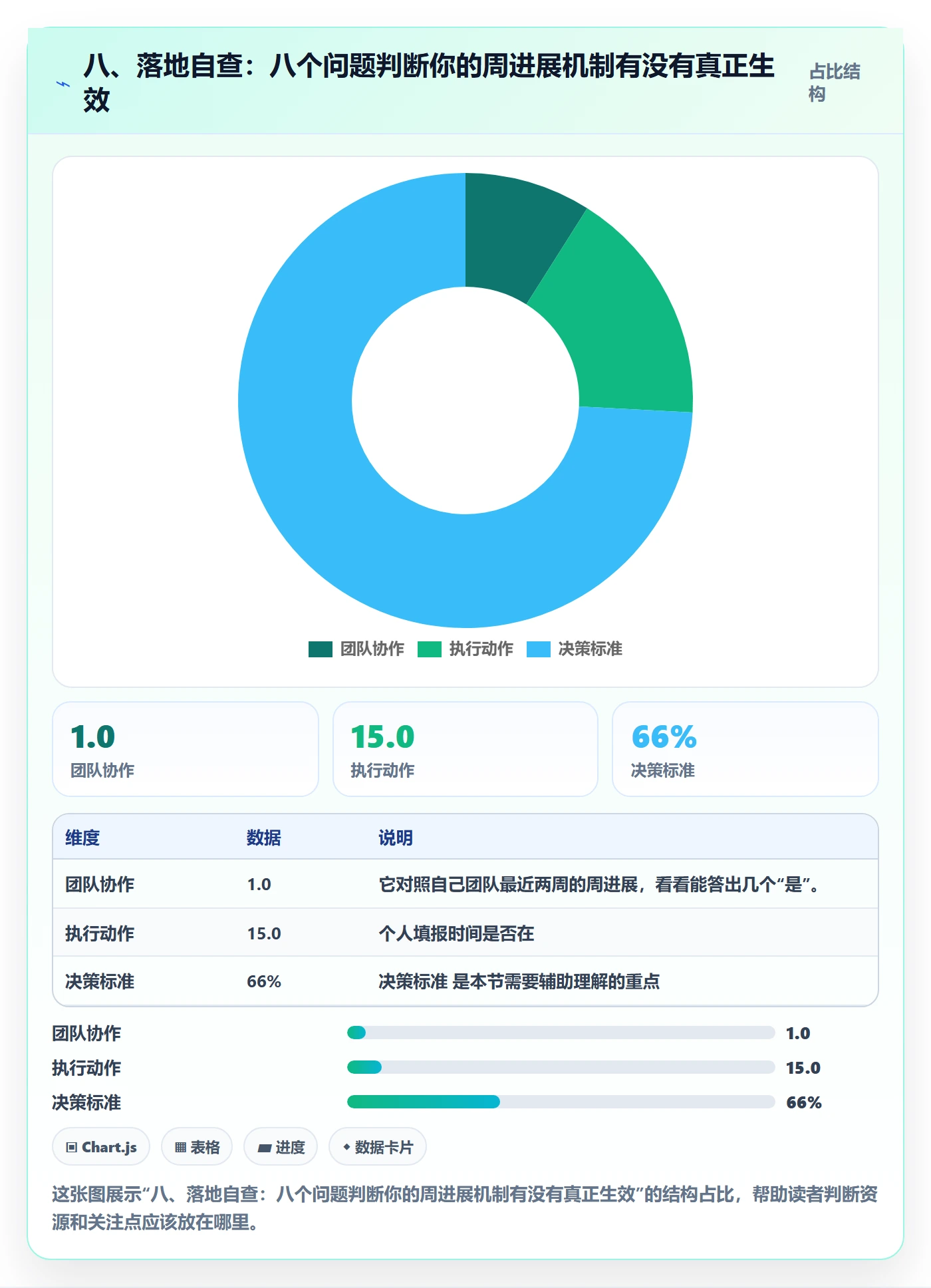931x1288 pixels.
Task: Click the dark teal 团队协作 legend swatch
Action: (x=321, y=649)
